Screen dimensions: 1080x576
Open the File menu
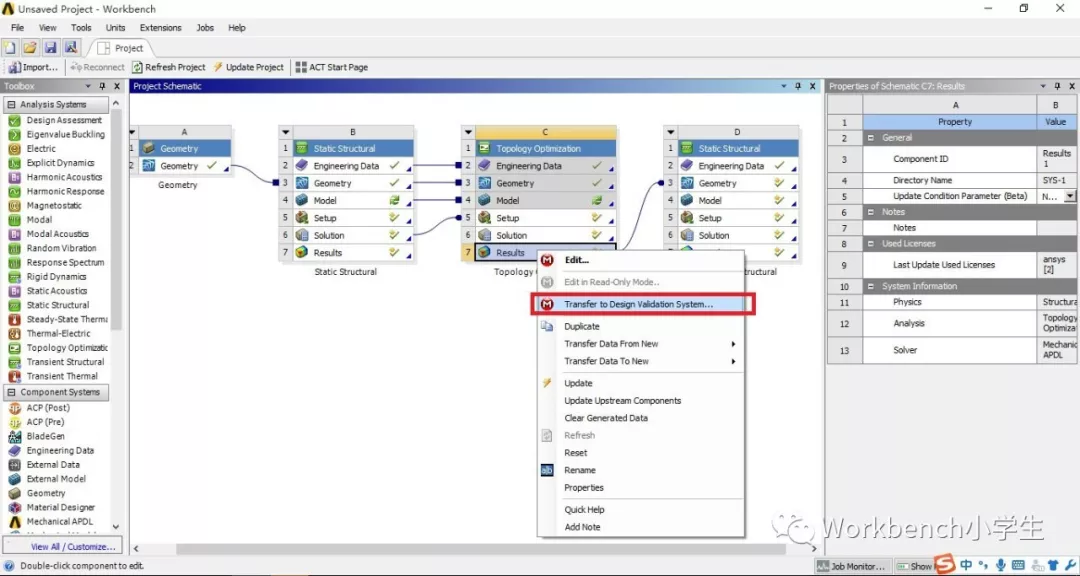click(17, 28)
